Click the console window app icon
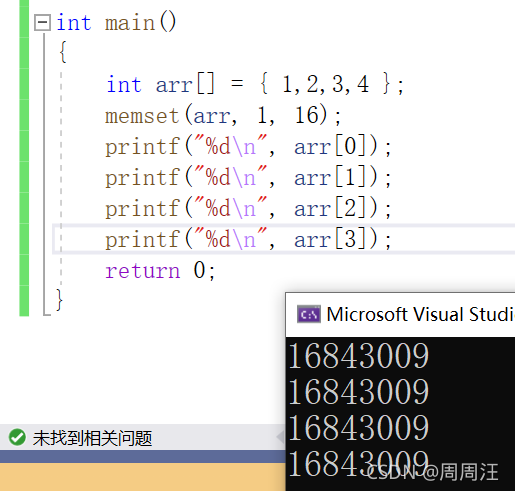515x491 pixels. click(x=309, y=314)
